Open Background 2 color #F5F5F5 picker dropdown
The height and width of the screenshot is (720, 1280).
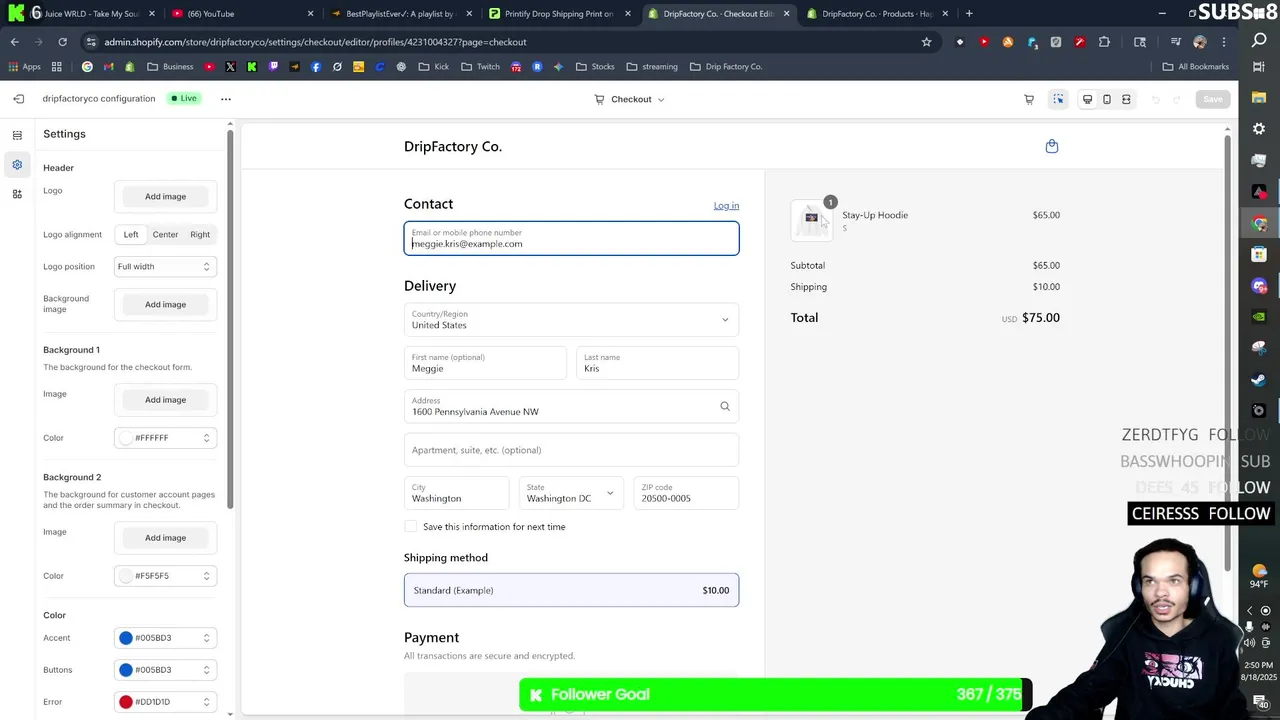(x=165, y=576)
